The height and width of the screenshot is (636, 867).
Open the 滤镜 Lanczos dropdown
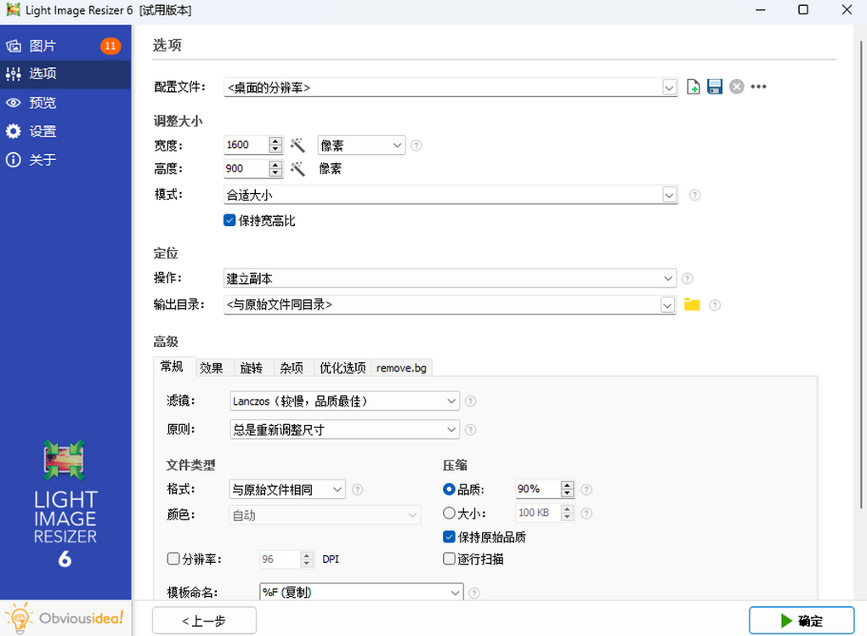[x=344, y=401]
